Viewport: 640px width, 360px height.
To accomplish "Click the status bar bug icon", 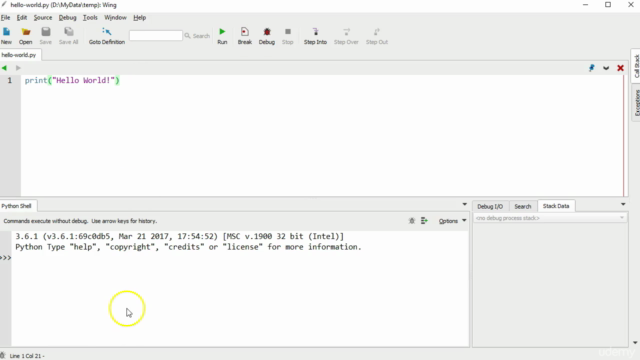I will coord(3,356).
